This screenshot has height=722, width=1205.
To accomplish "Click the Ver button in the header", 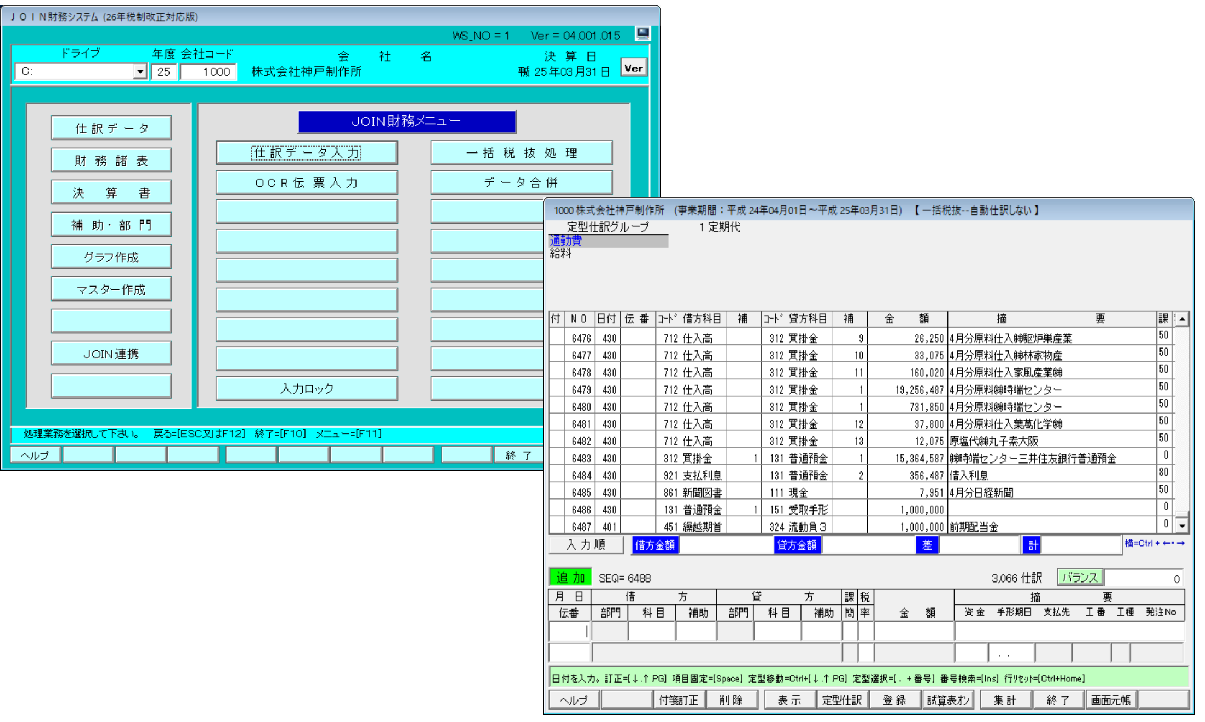I will 633,67.
